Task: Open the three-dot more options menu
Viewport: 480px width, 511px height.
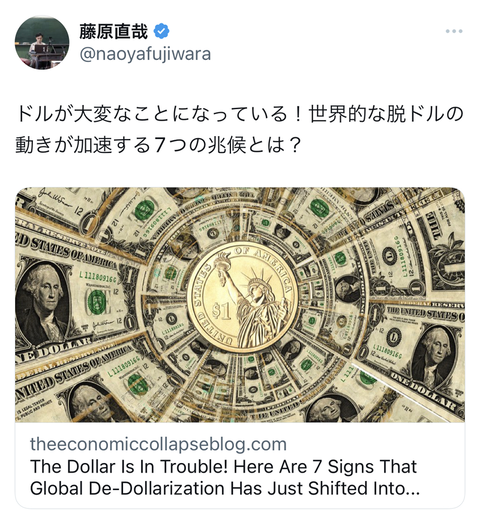Action: tap(454, 31)
